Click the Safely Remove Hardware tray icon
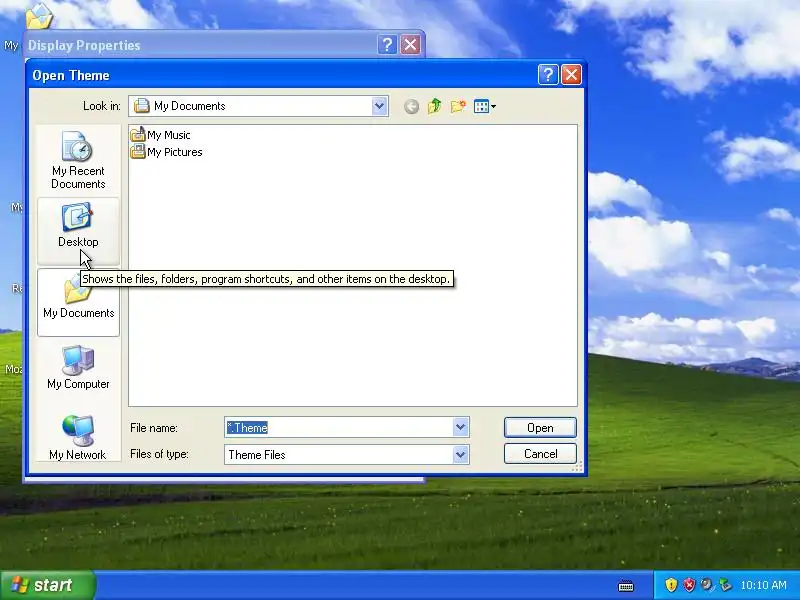 point(725,585)
